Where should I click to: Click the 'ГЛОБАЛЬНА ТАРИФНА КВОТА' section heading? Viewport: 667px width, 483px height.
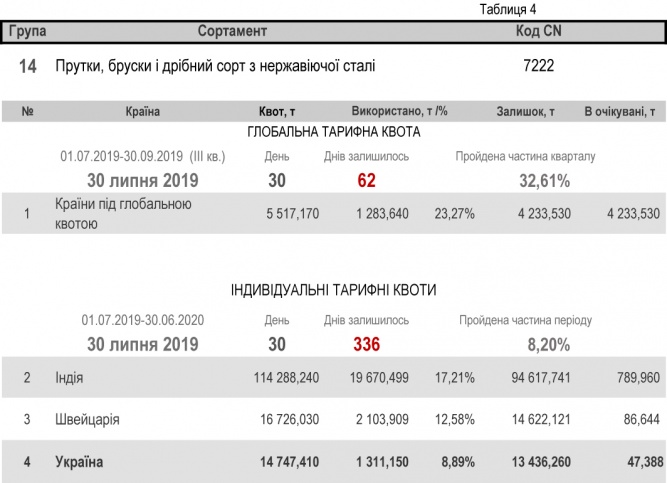333,132
